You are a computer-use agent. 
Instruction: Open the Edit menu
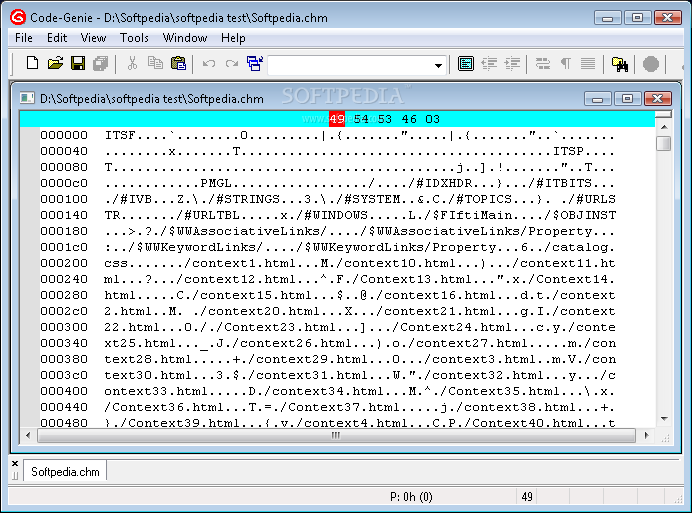pyautogui.click(x=57, y=38)
